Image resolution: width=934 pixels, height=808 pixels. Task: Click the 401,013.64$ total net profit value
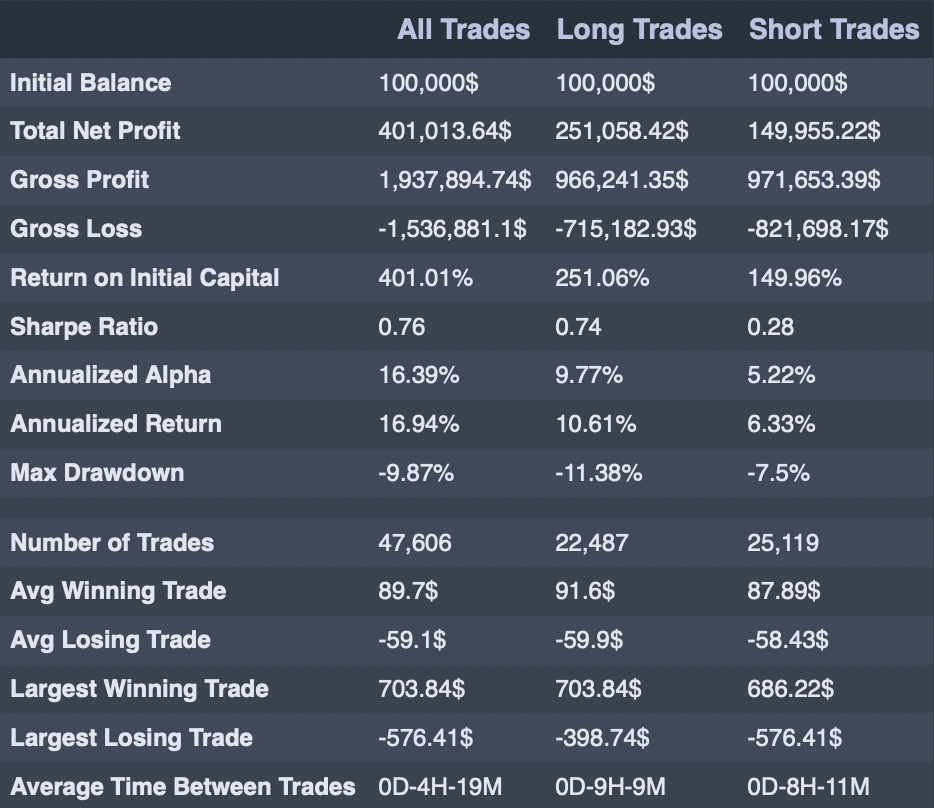(445, 131)
